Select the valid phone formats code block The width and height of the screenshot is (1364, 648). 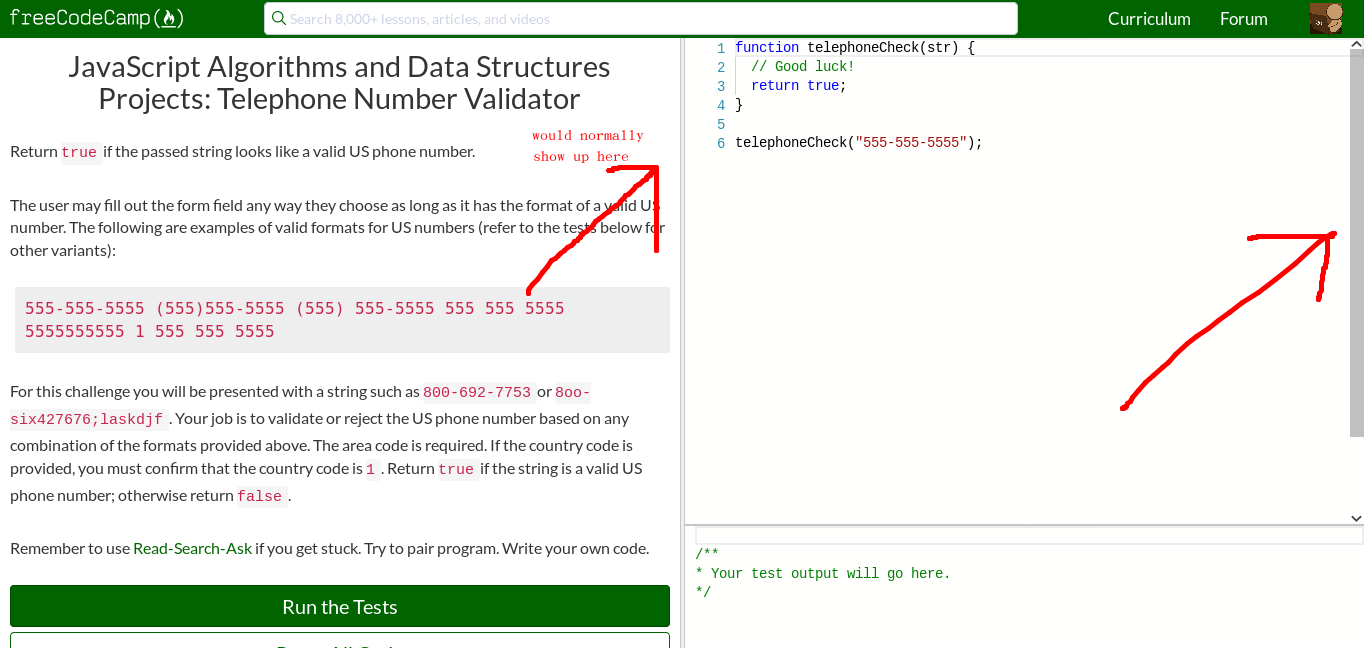(x=340, y=320)
